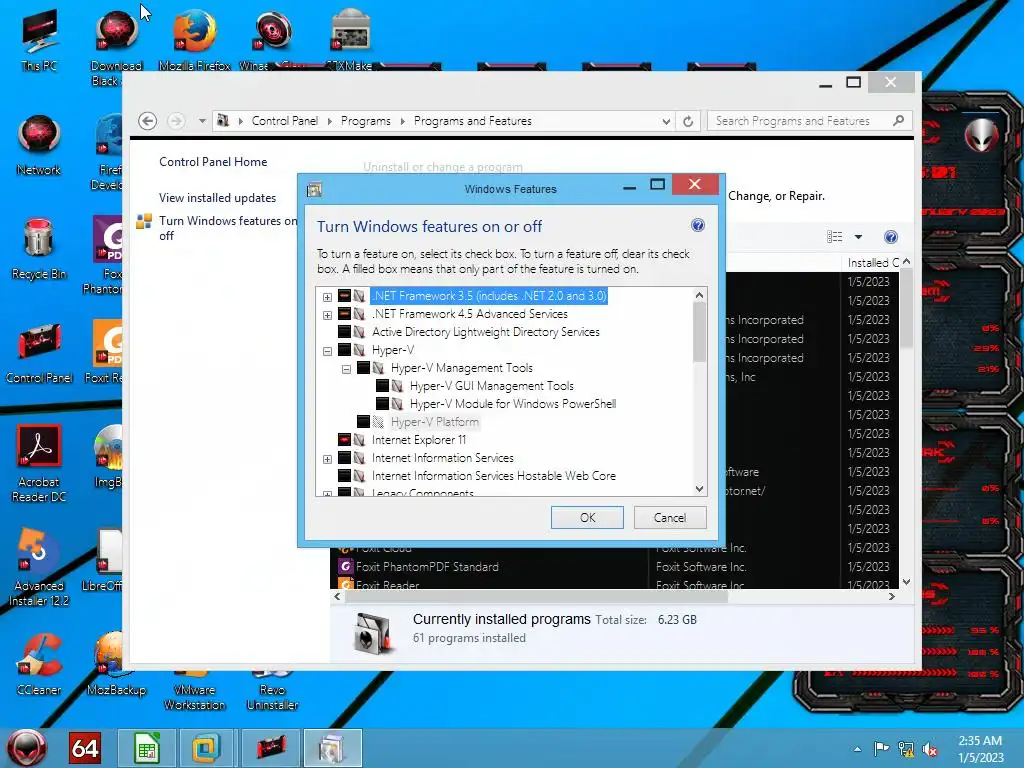The width and height of the screenshot is (1024, 768).
Task: Launch Advanced Installer 12.2 shortcut
Action: (39, 568)
